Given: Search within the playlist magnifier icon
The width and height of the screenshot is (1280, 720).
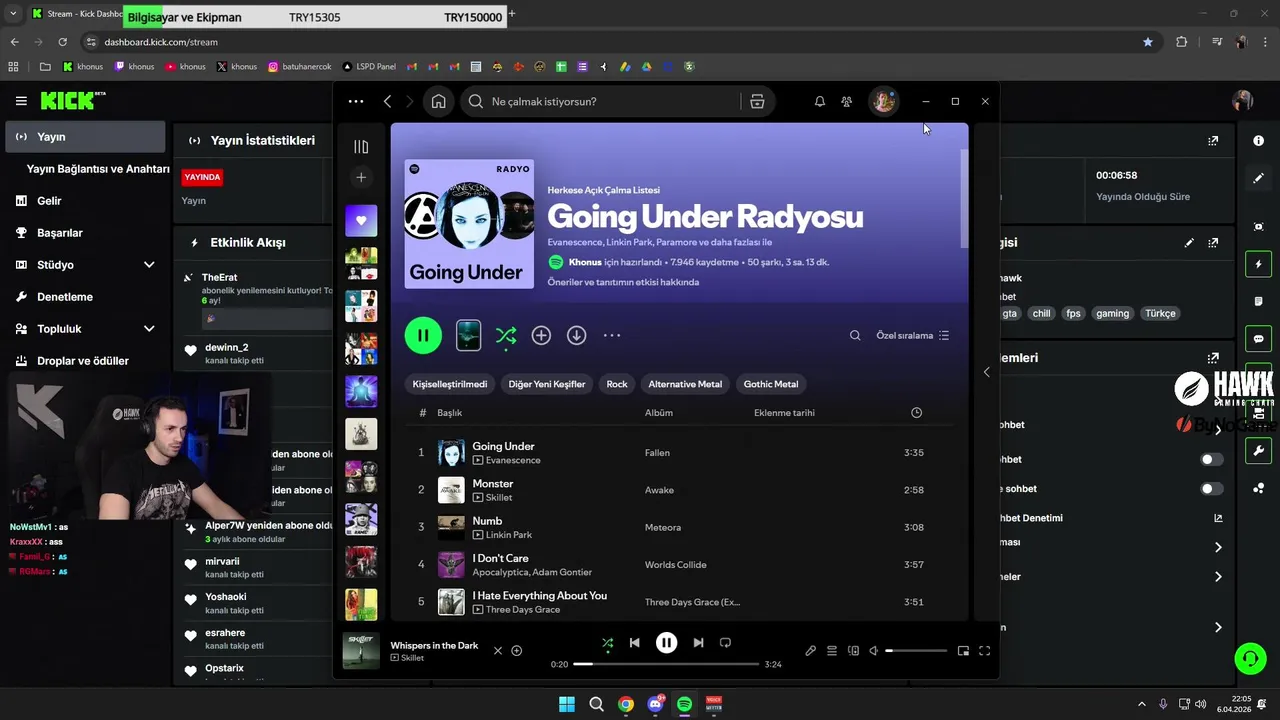Looking at the screenshot, I should point(855,336).
